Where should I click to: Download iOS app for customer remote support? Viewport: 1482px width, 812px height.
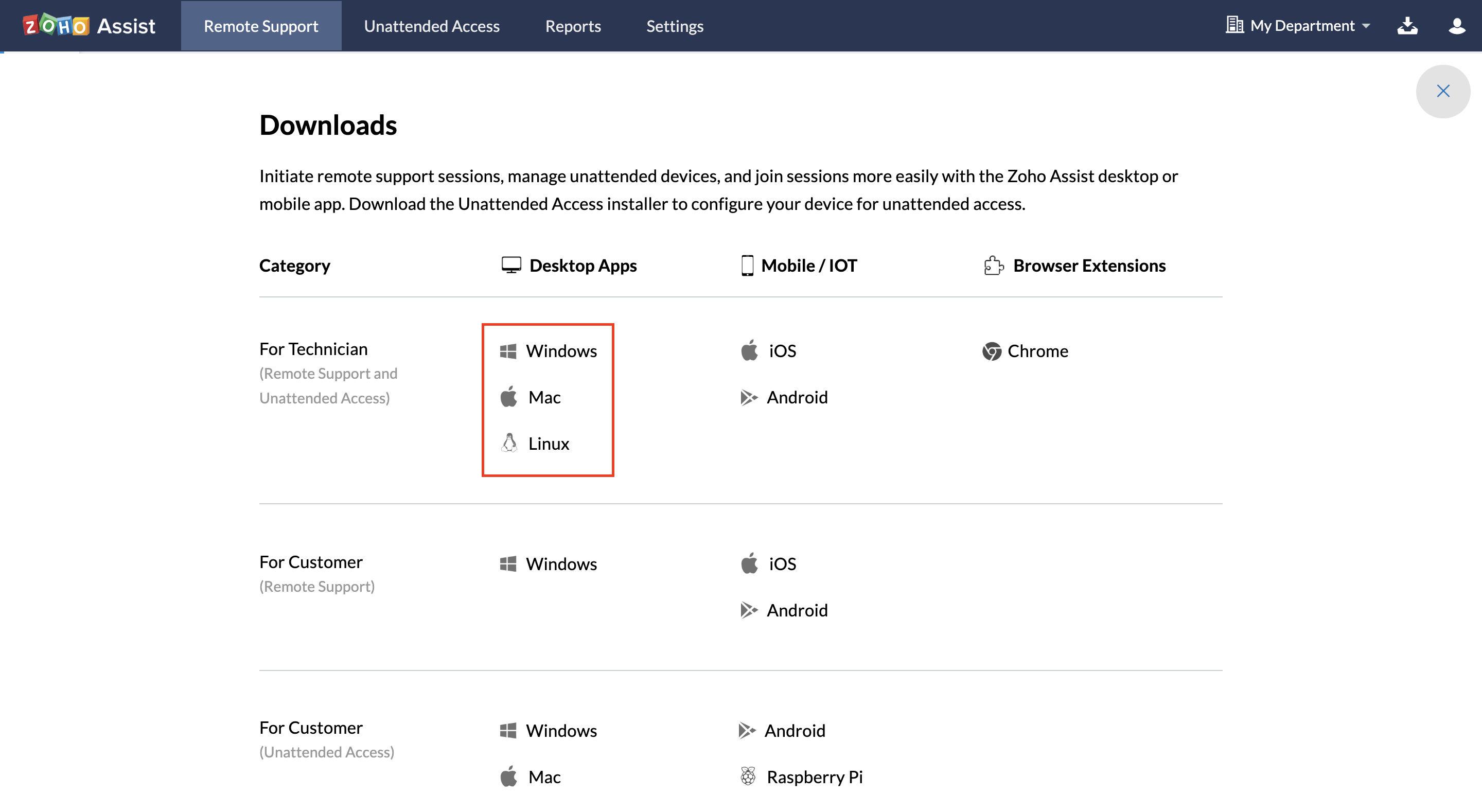click(x=782, y=564)
